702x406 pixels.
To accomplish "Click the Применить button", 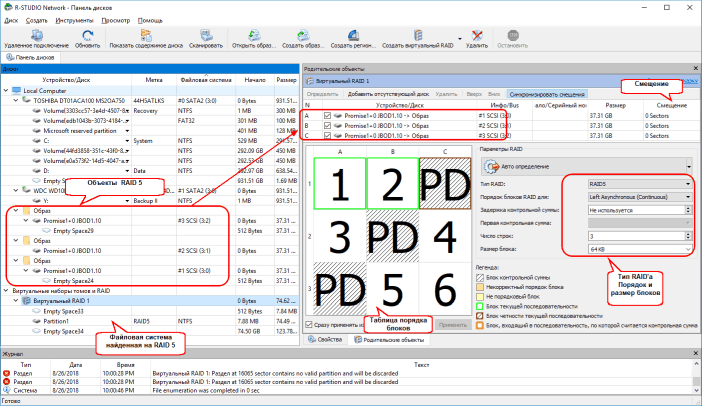I will click(453, 325).
